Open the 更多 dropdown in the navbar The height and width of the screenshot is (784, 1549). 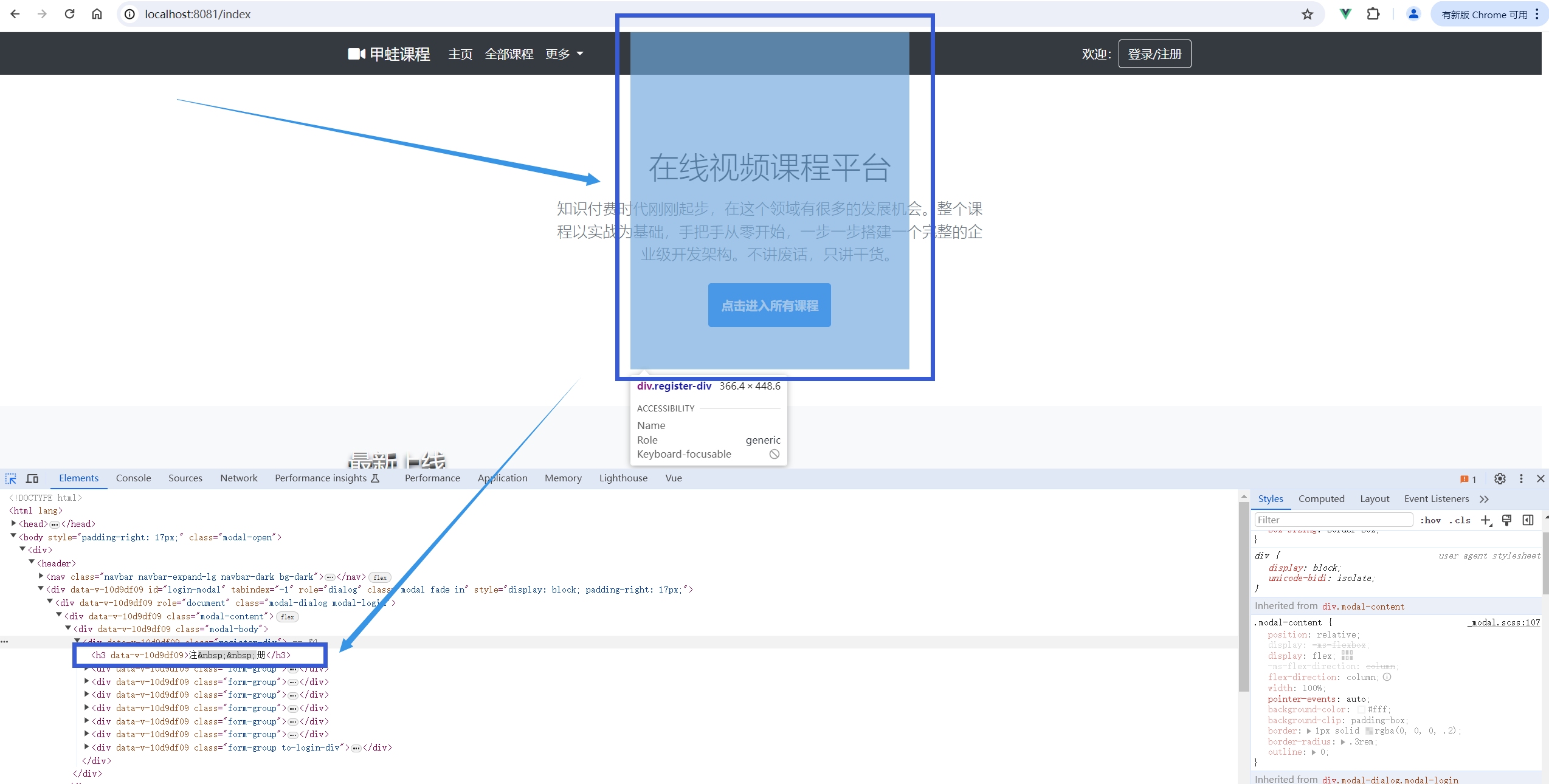tap(564, 53)
